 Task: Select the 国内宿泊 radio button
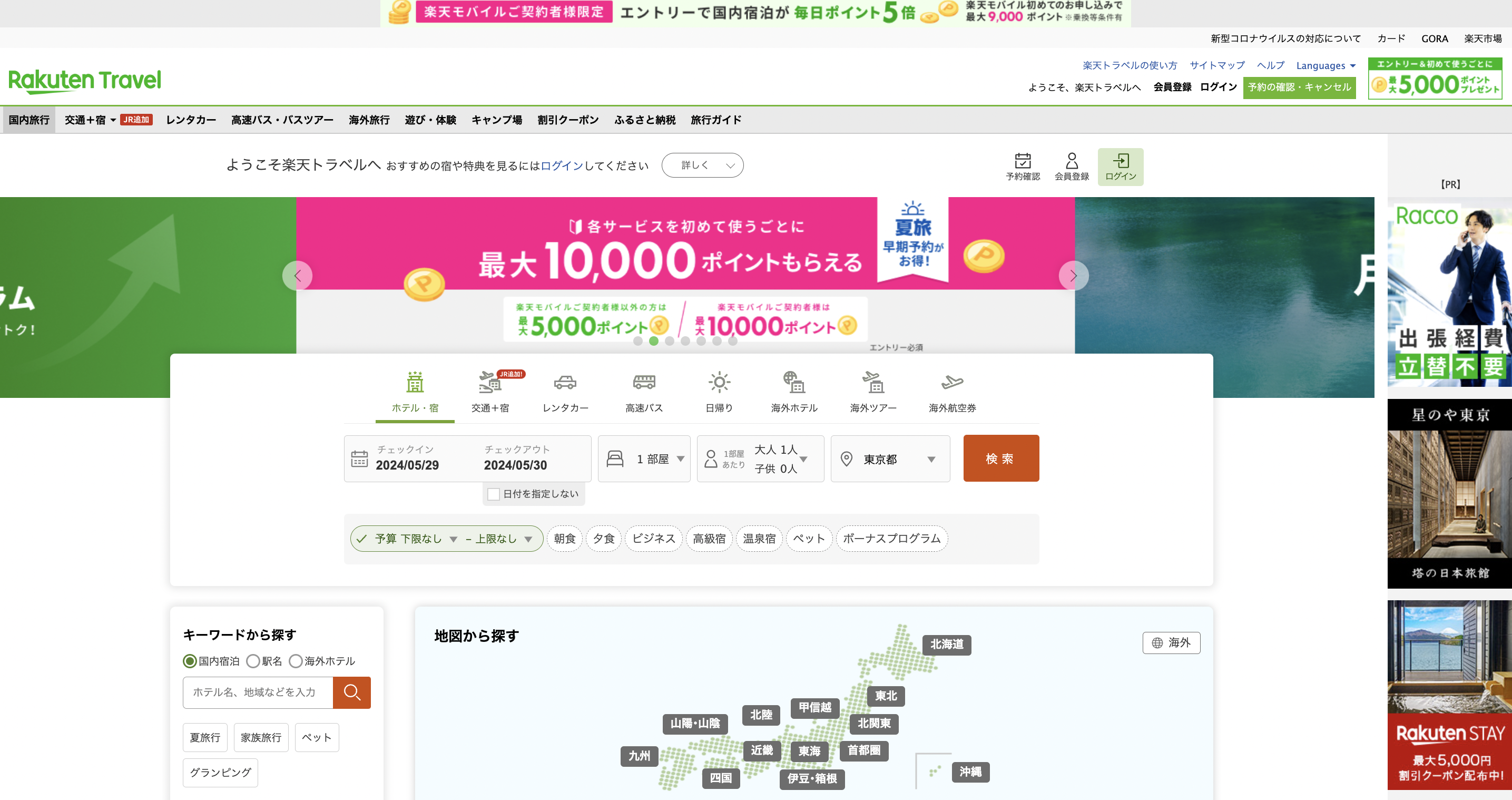tap(189, 661)
